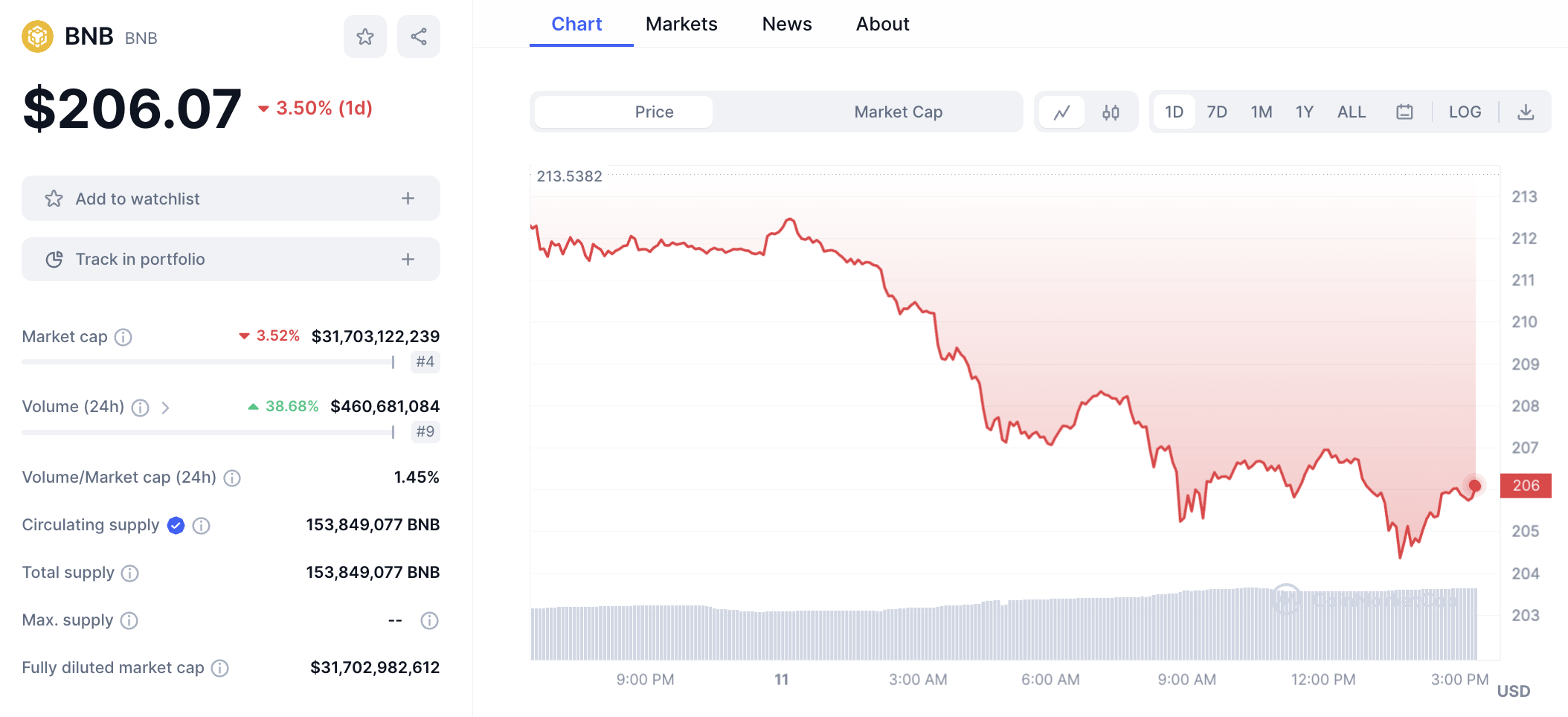Expand Add to watchlist plus
This screenshot has height=717, width=1568.
(408, 199)
